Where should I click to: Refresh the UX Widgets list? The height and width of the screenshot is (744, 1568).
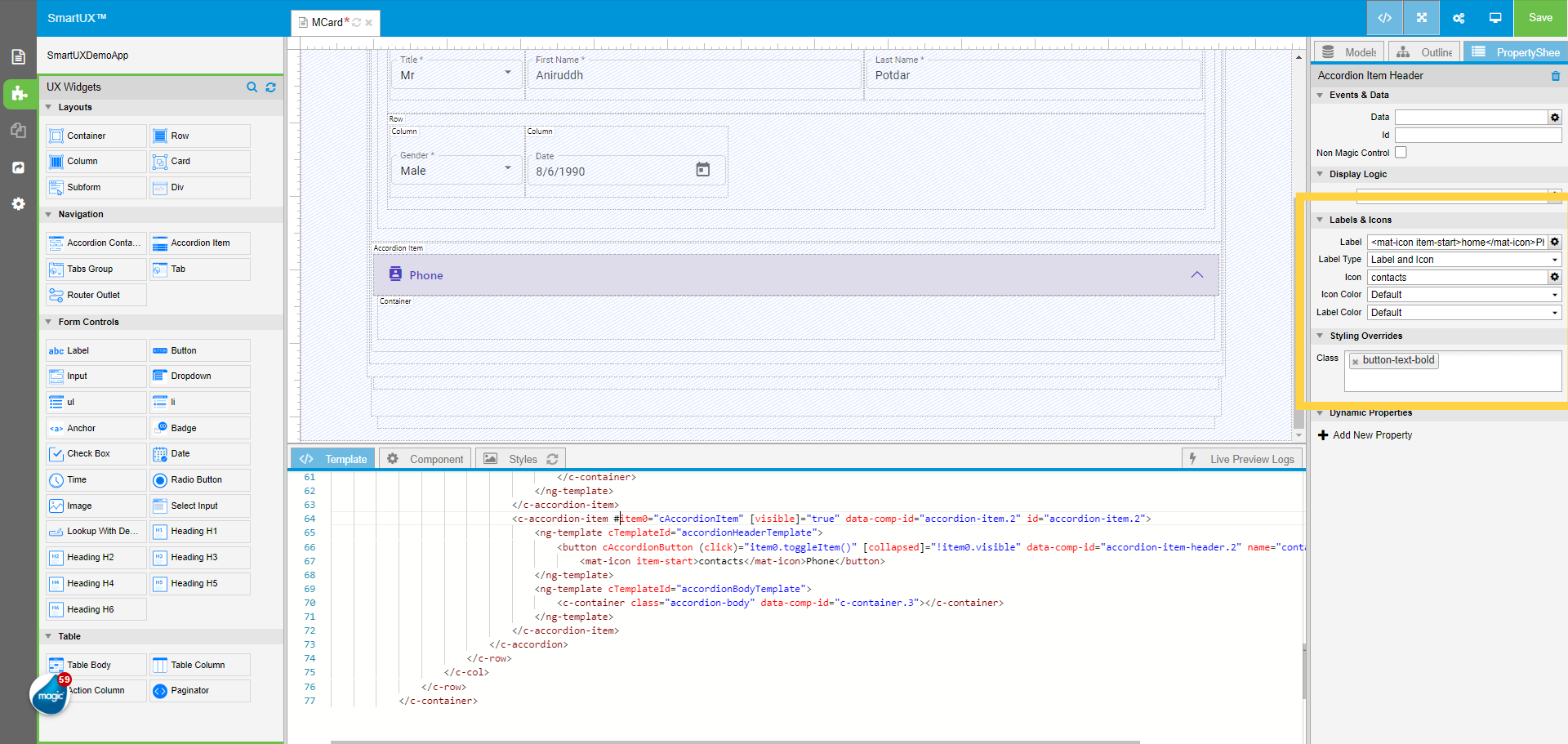[x=271, y=87]
